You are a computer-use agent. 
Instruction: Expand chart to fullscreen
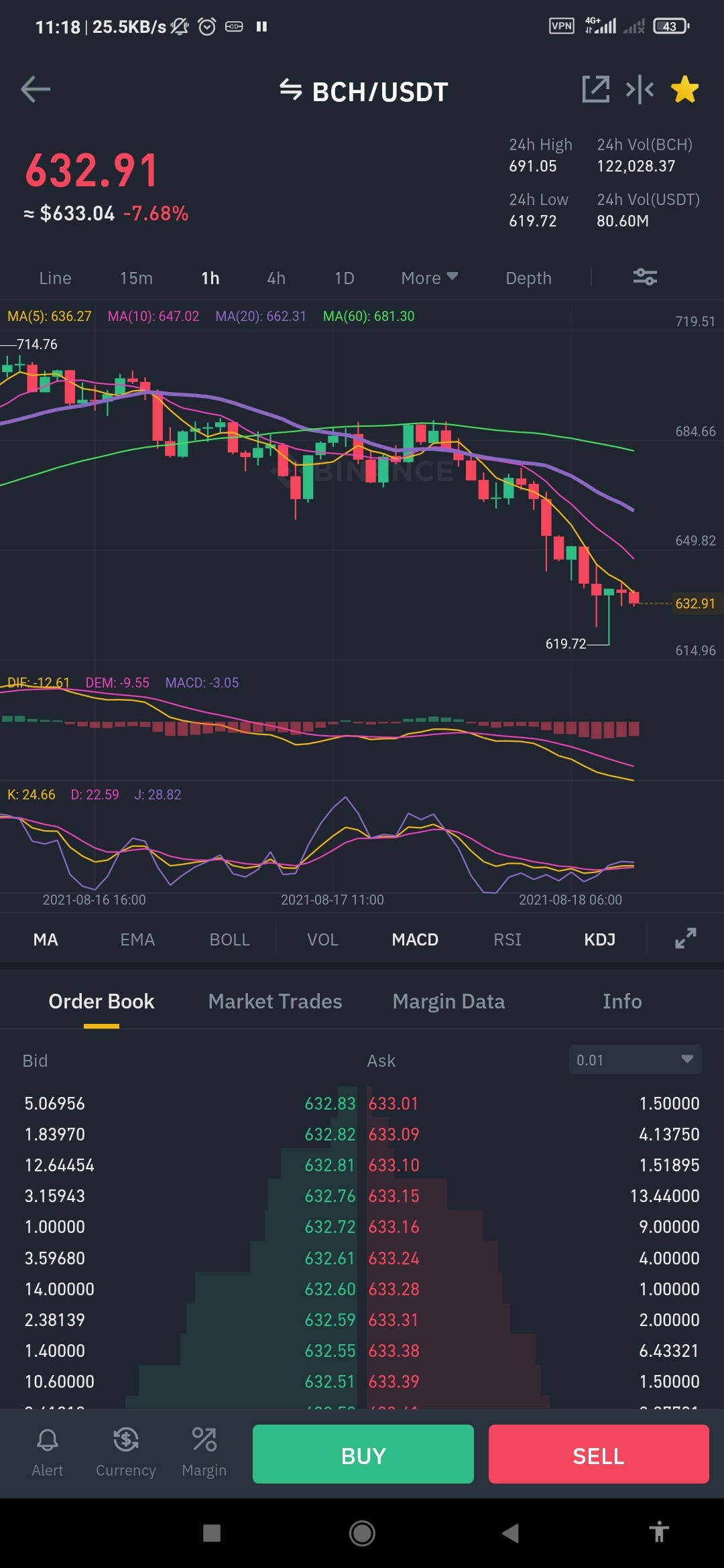click(685, 938)
